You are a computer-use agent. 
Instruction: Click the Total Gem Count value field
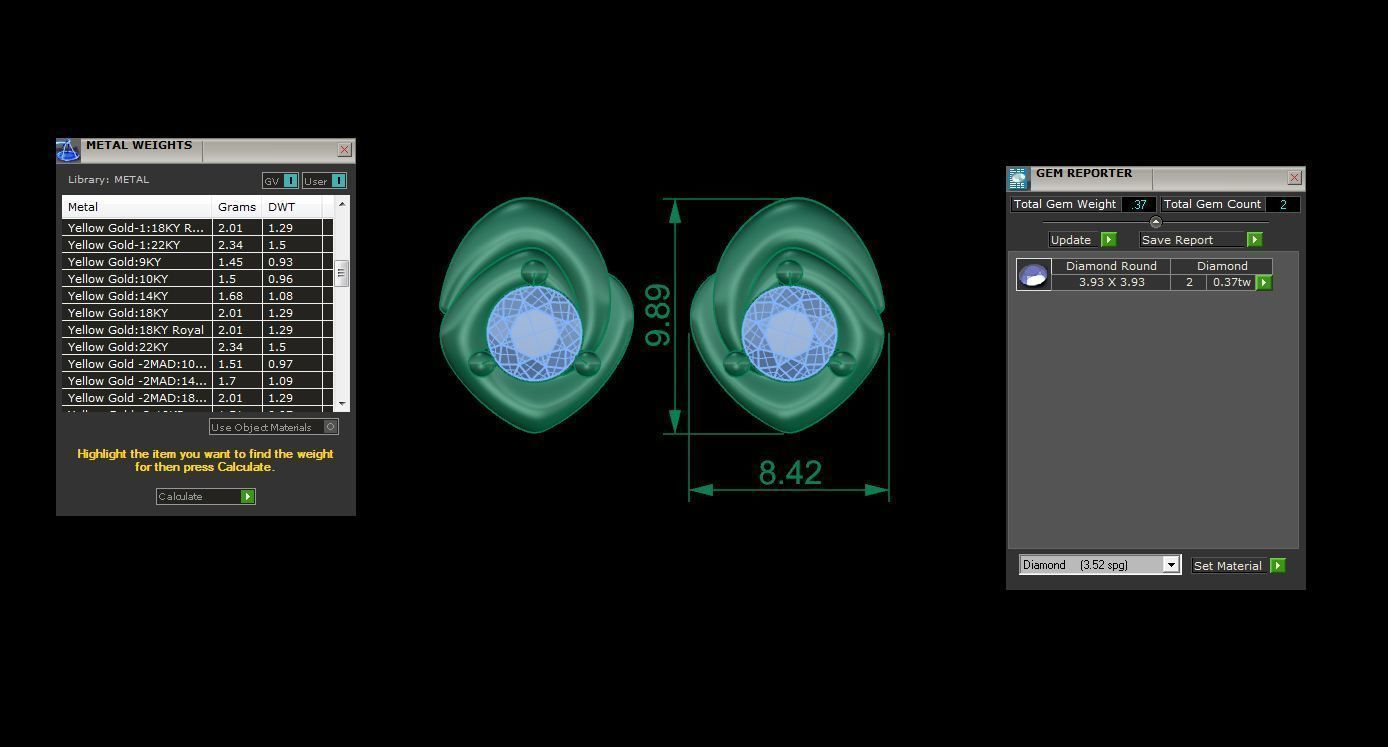pyautogui.click(x=1283, y=204)
